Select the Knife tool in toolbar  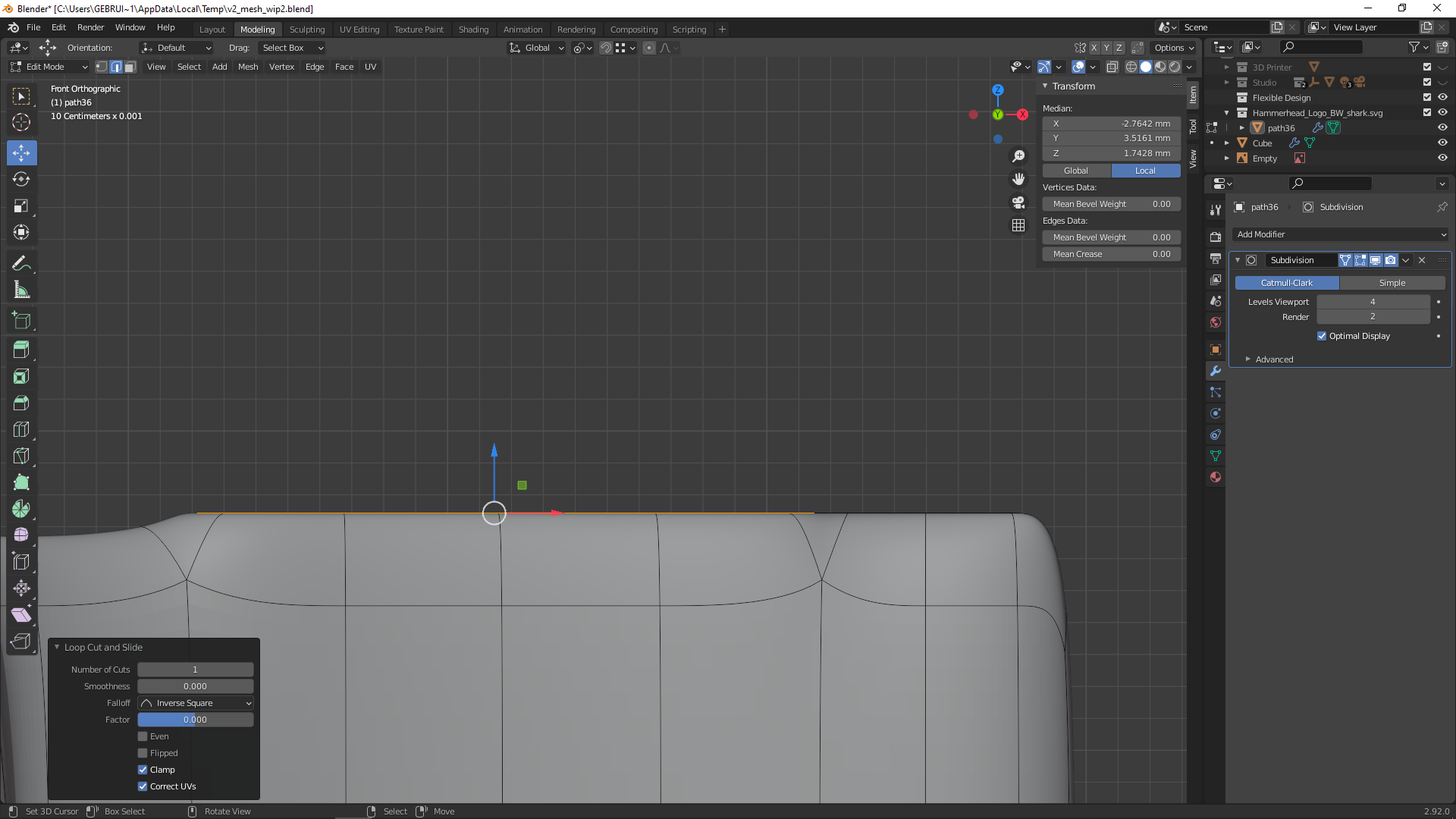[x=21, y=456]
